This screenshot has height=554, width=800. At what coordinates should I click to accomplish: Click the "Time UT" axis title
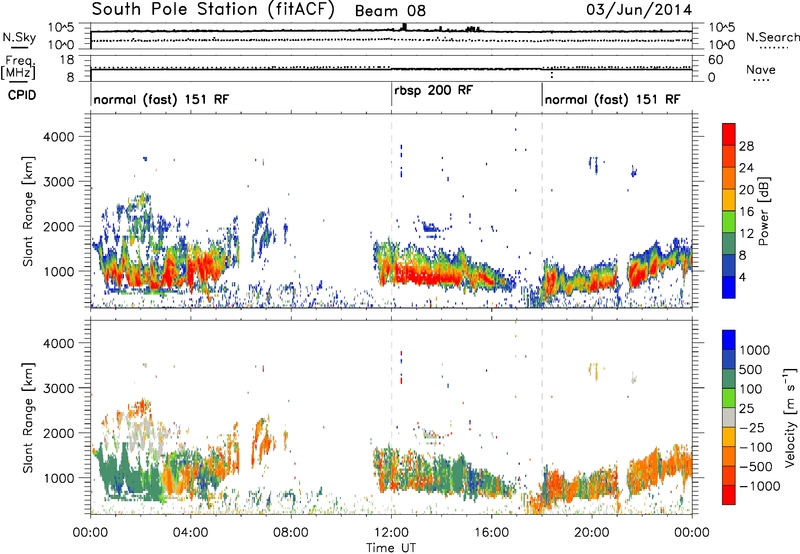pos(391,547)
